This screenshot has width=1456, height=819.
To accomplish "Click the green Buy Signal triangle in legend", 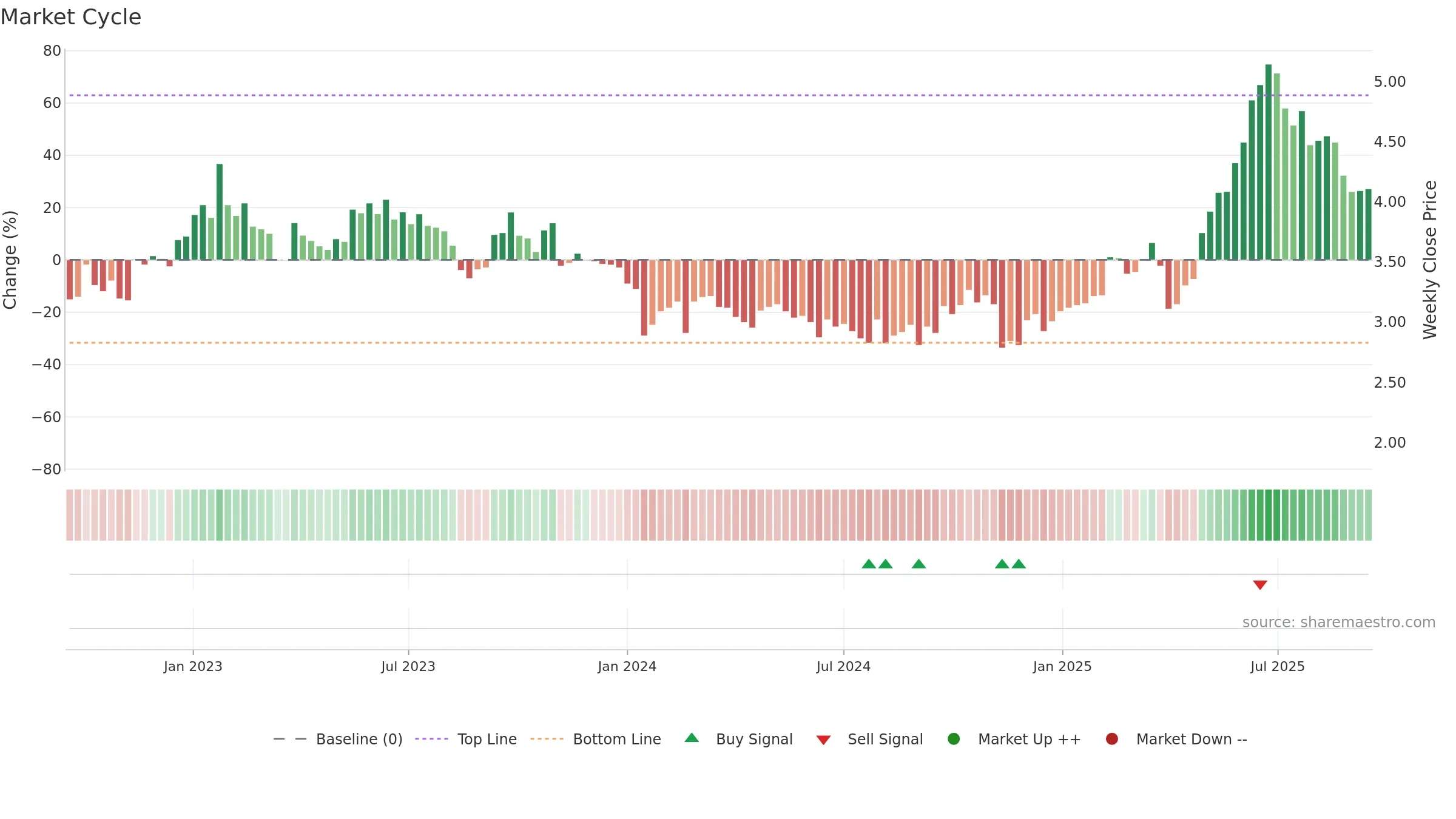I will pyautogui.click(x=692, y=738).
